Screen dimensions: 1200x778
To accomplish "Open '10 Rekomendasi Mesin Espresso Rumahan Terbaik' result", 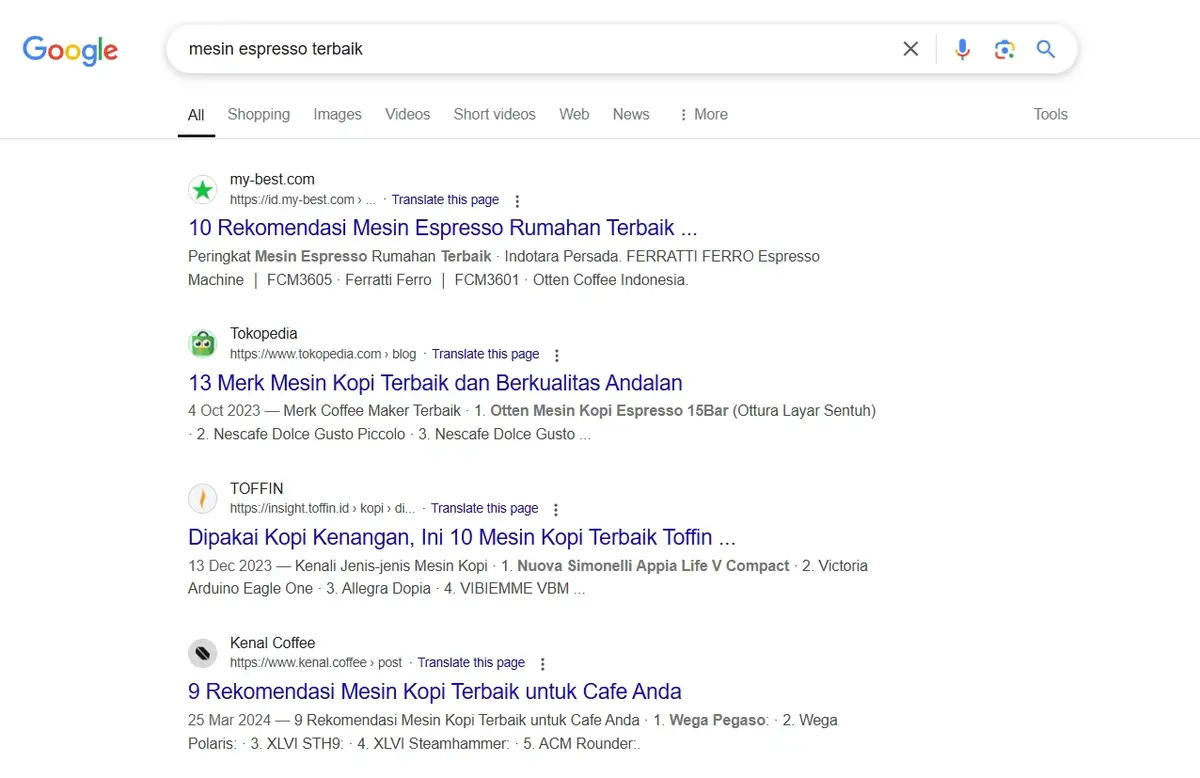I will [x=443, y=228].
